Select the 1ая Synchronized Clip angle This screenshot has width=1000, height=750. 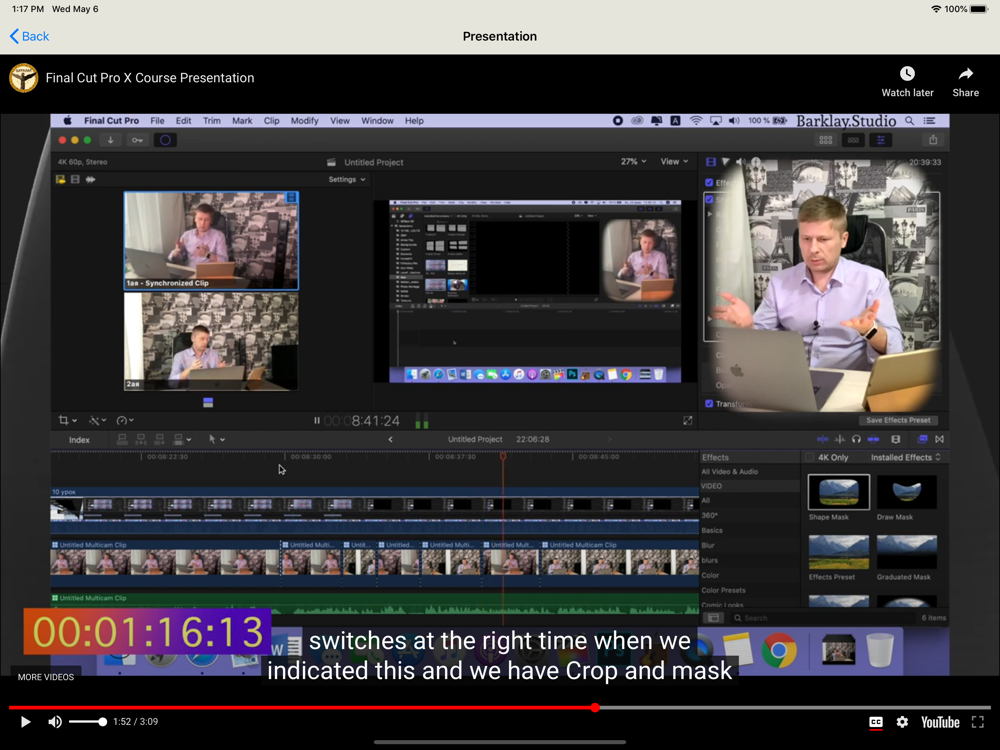coord(211,240)
